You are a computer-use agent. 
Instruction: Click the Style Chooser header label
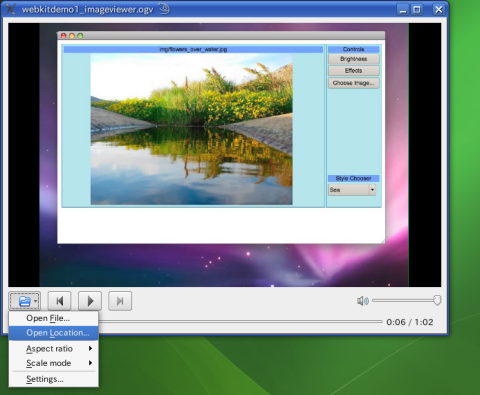[354, 178]
